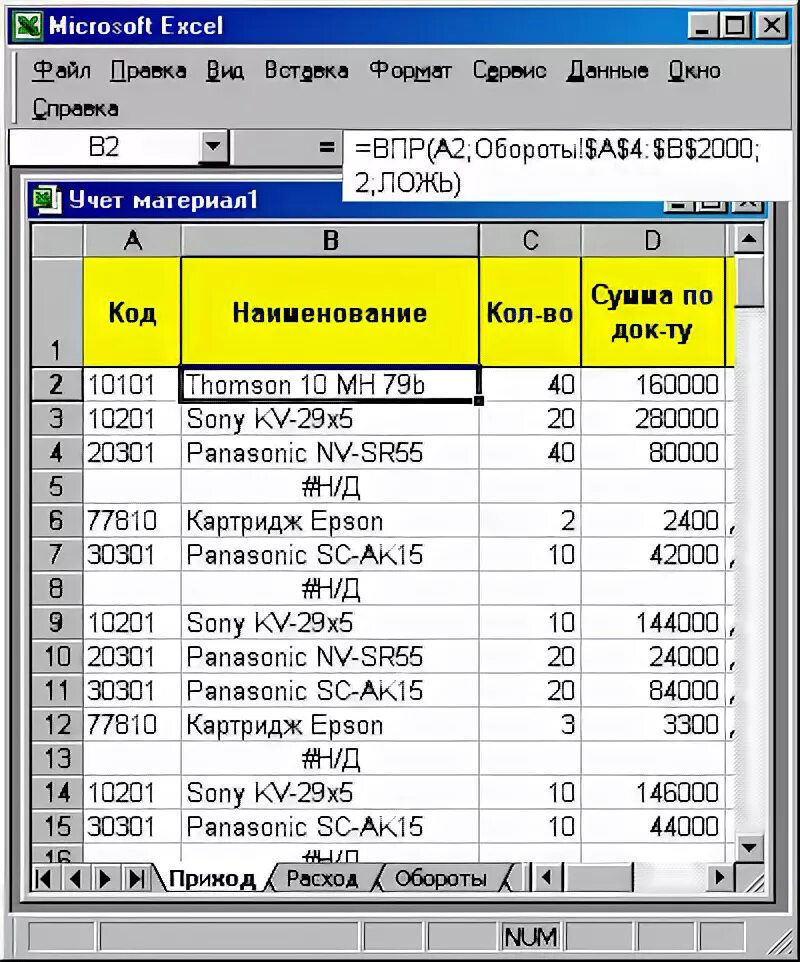The image size is (800, 962).
Task: Switch to the Приход sheet tab
Action: [x=212, y=879]
